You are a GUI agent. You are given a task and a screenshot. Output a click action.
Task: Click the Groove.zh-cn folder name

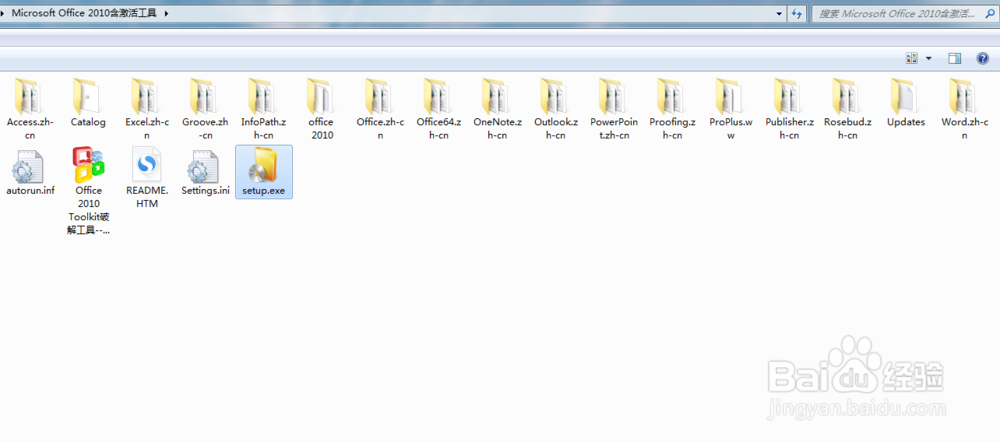tap(205, 128)
